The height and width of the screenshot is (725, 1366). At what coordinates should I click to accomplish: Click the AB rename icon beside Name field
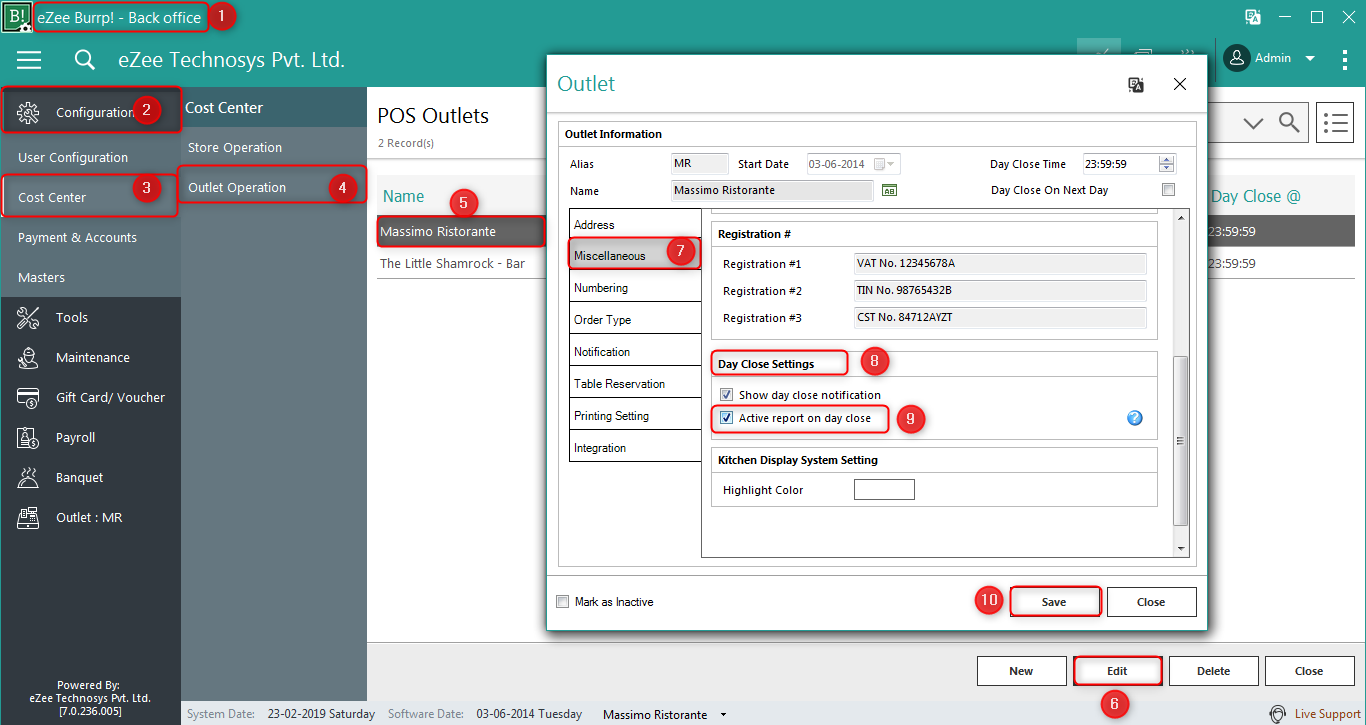pyautogui.click(x=889, y=190)
